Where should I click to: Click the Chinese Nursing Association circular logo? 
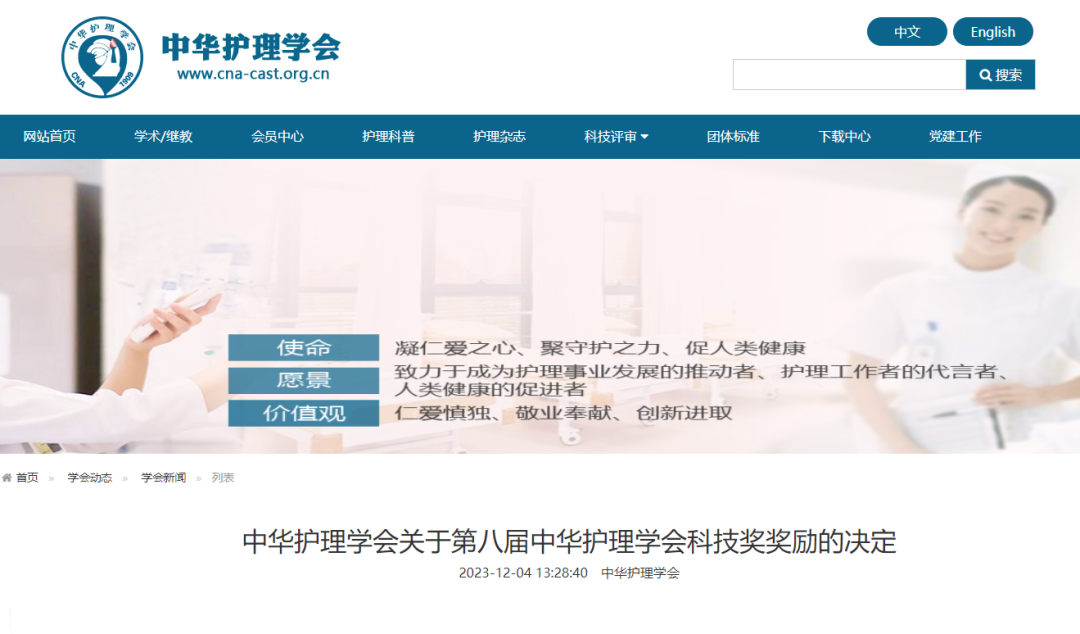coord(102,57)
